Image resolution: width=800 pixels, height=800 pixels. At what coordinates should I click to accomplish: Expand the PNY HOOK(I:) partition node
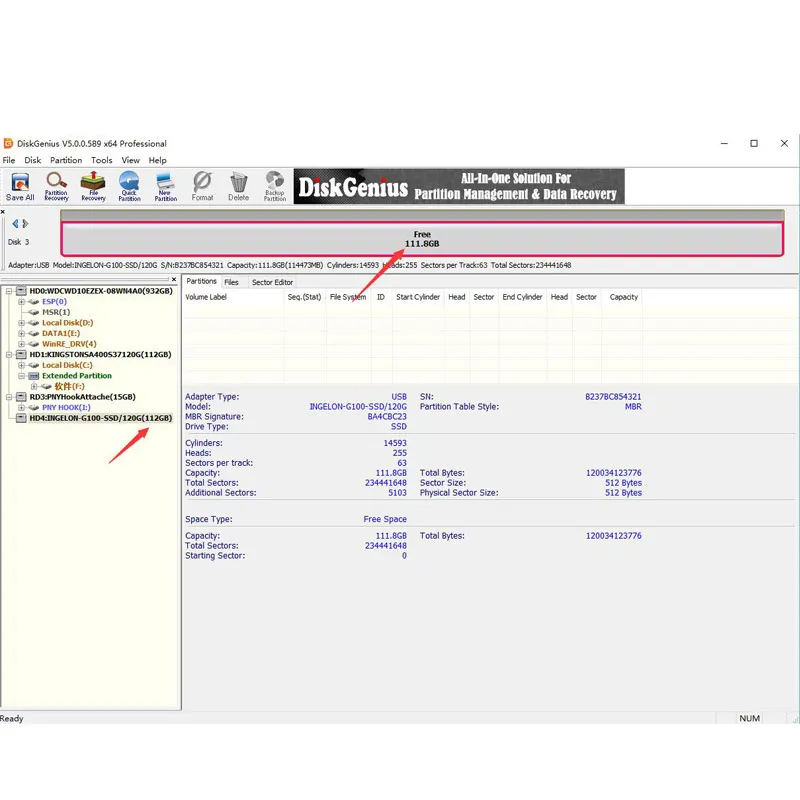click(x=21, y=407)
